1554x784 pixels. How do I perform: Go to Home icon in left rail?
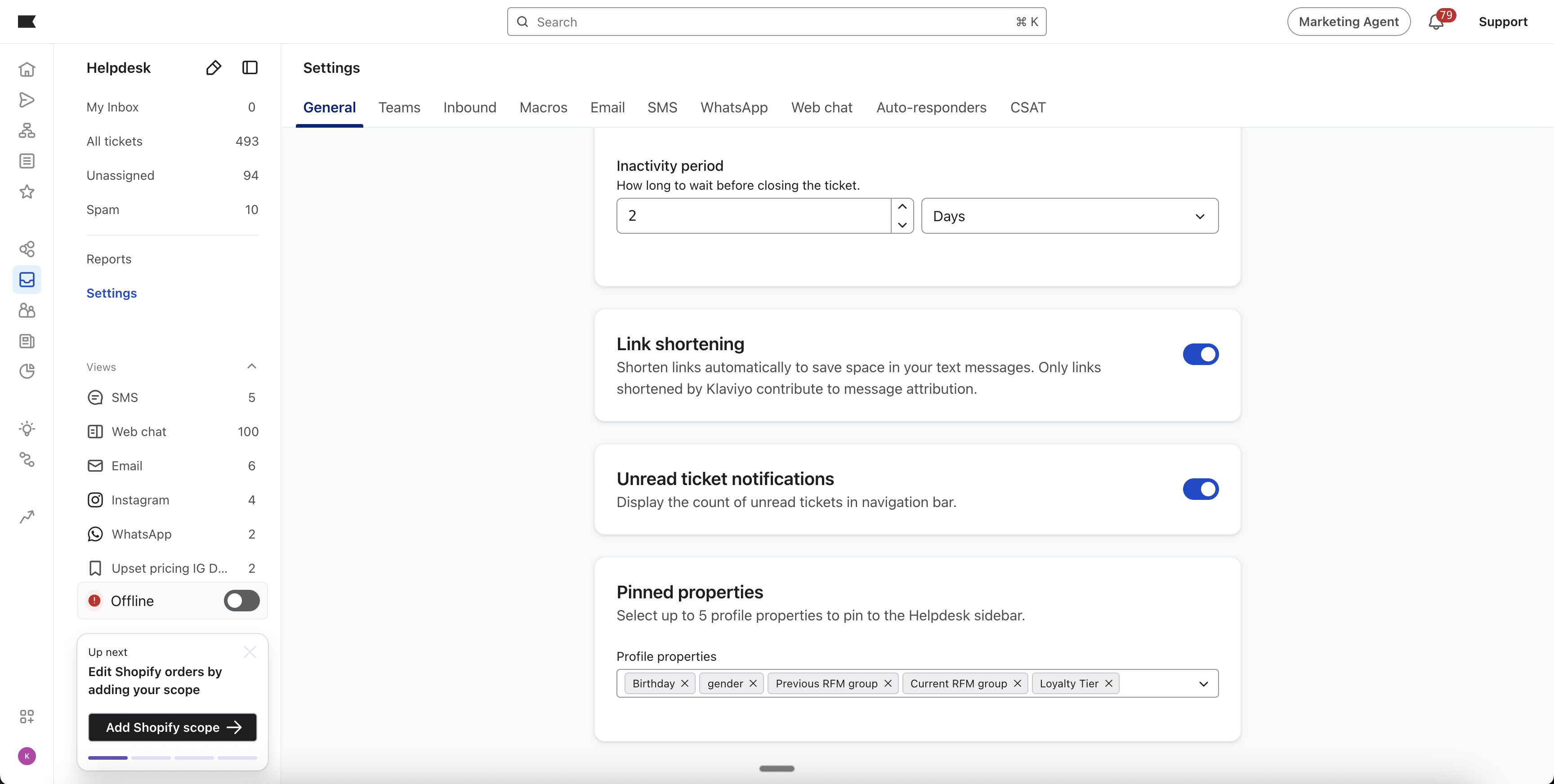27,69
